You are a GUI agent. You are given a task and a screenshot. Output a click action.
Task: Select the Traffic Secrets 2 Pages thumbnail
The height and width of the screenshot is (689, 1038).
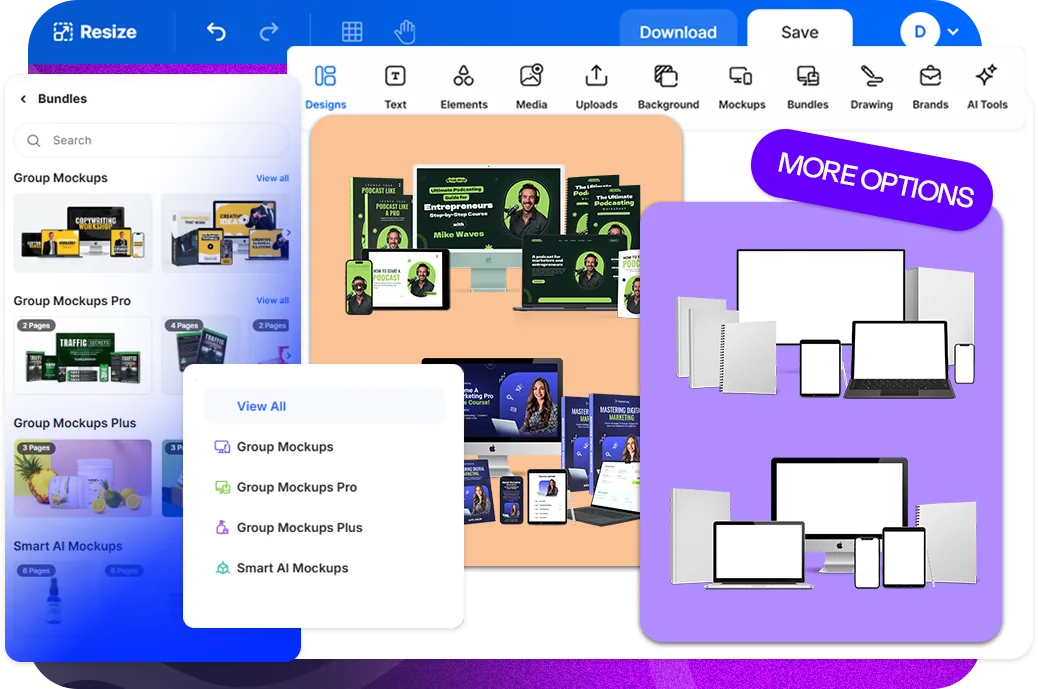pyautogui.click(x=83, y=355)
